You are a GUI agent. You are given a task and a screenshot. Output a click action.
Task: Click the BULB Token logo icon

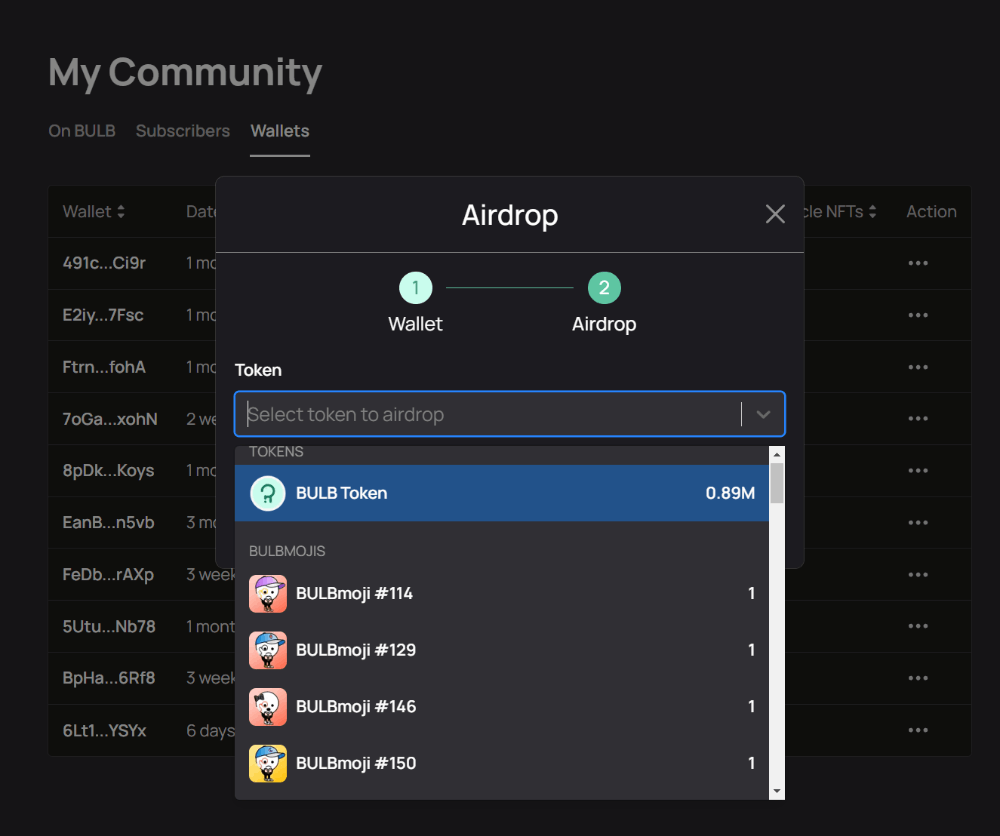click(268, 494)
